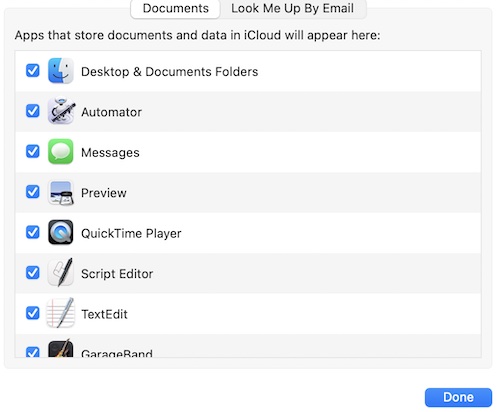Image resolution: width=500 pixels, height=412 pixels.
Task: Click the Script Editor icon
Action: [x=61, y=273]
